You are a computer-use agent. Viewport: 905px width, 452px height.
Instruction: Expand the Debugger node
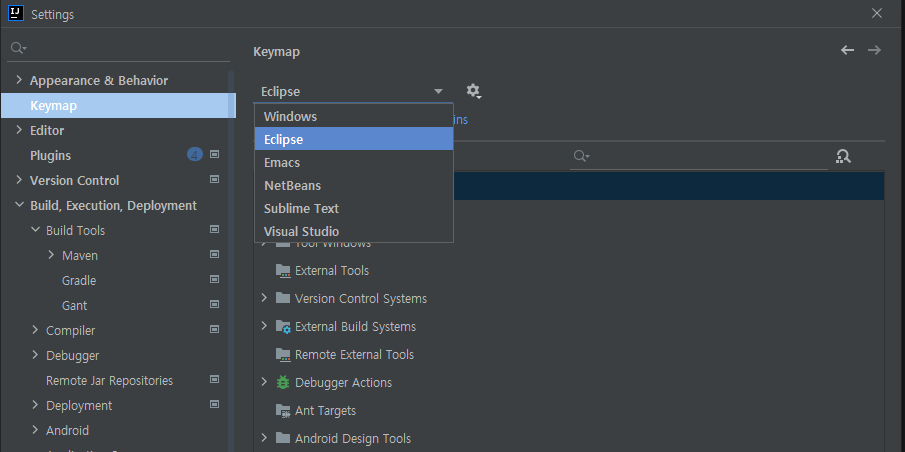click(35, 355)
